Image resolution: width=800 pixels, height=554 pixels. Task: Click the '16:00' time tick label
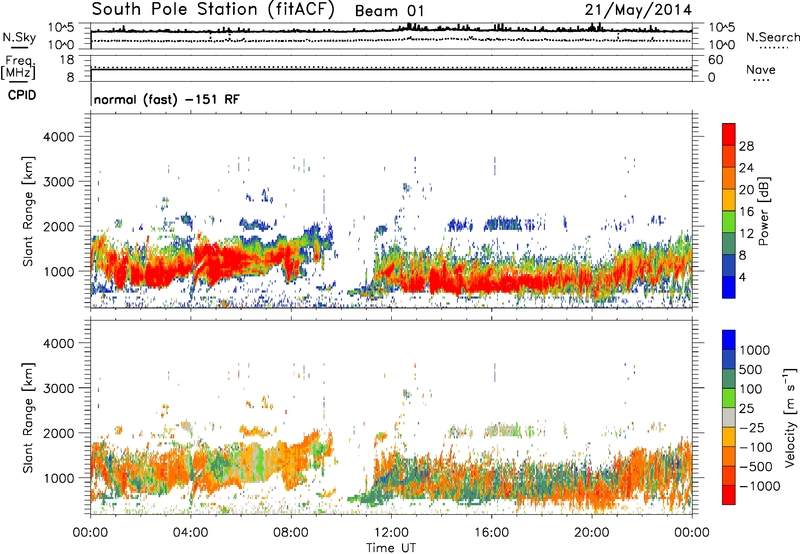[491, 533]
